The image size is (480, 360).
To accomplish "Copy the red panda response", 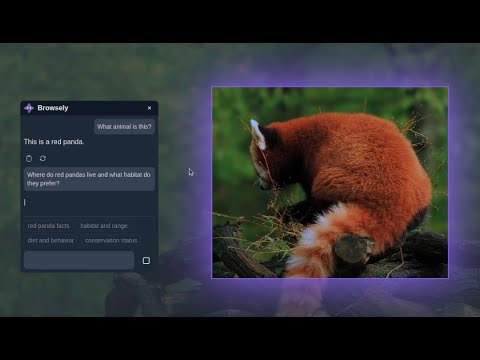I will point(29,159).
